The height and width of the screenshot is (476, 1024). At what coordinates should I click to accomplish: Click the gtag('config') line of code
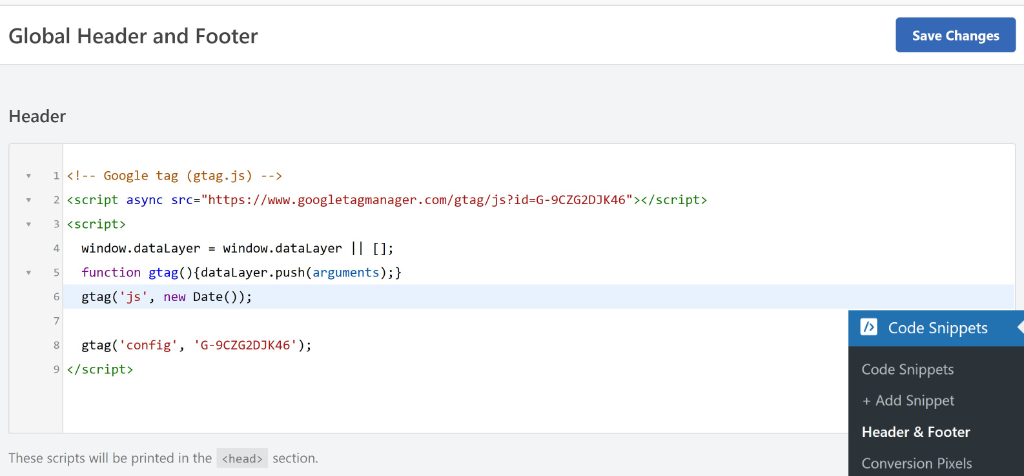point(197,345)
